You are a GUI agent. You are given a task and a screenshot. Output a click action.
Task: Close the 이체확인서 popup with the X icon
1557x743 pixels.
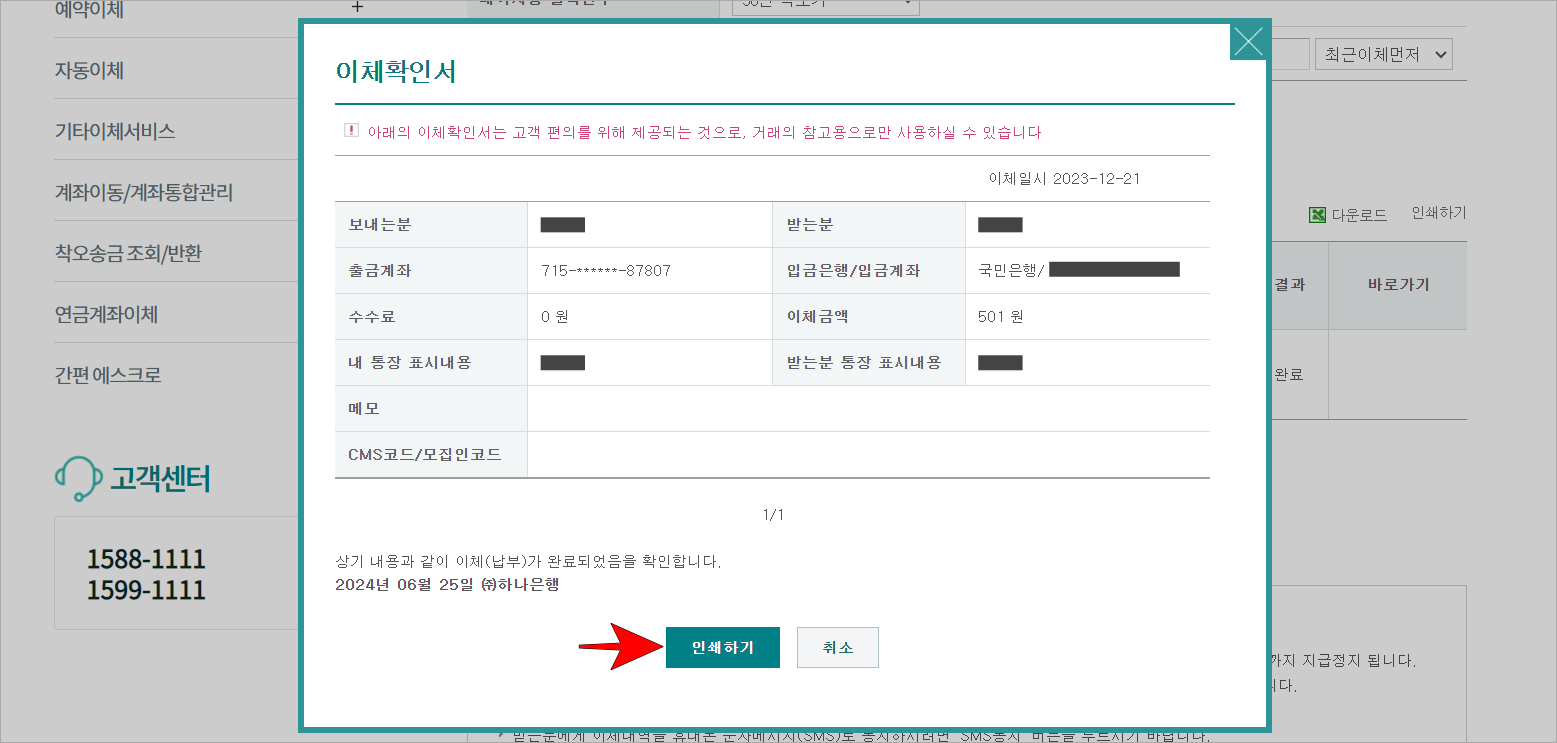(x=1248, y=42)
